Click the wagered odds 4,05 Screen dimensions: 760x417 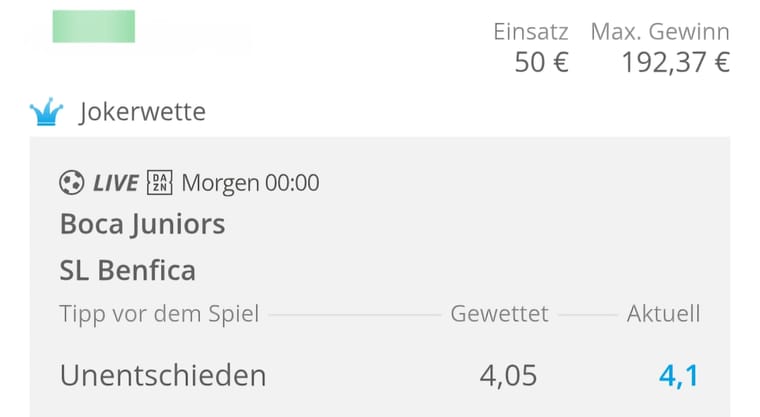[x=508, y=376]
